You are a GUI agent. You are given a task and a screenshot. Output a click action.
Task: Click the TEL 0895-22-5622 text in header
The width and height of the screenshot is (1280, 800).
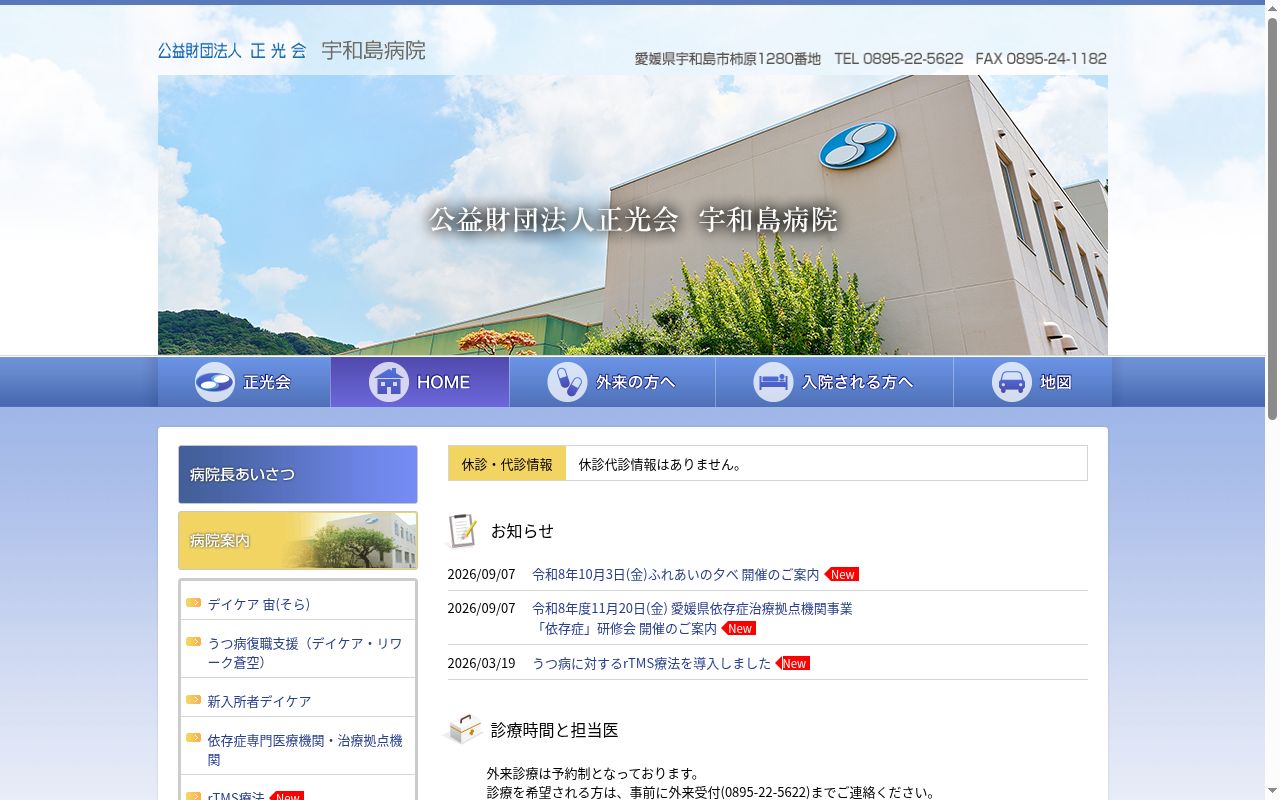click(x=899, y=59)
